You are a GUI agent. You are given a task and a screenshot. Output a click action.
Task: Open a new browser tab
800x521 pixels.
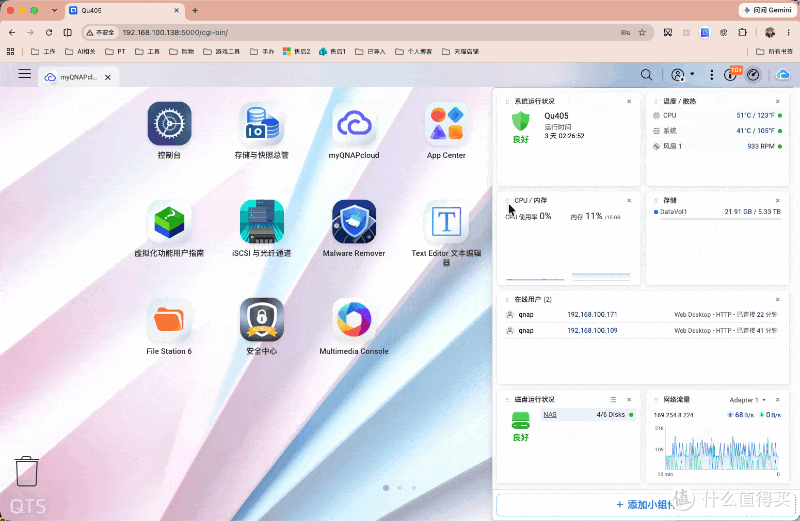pyautogui.click(x=195, y=10)
